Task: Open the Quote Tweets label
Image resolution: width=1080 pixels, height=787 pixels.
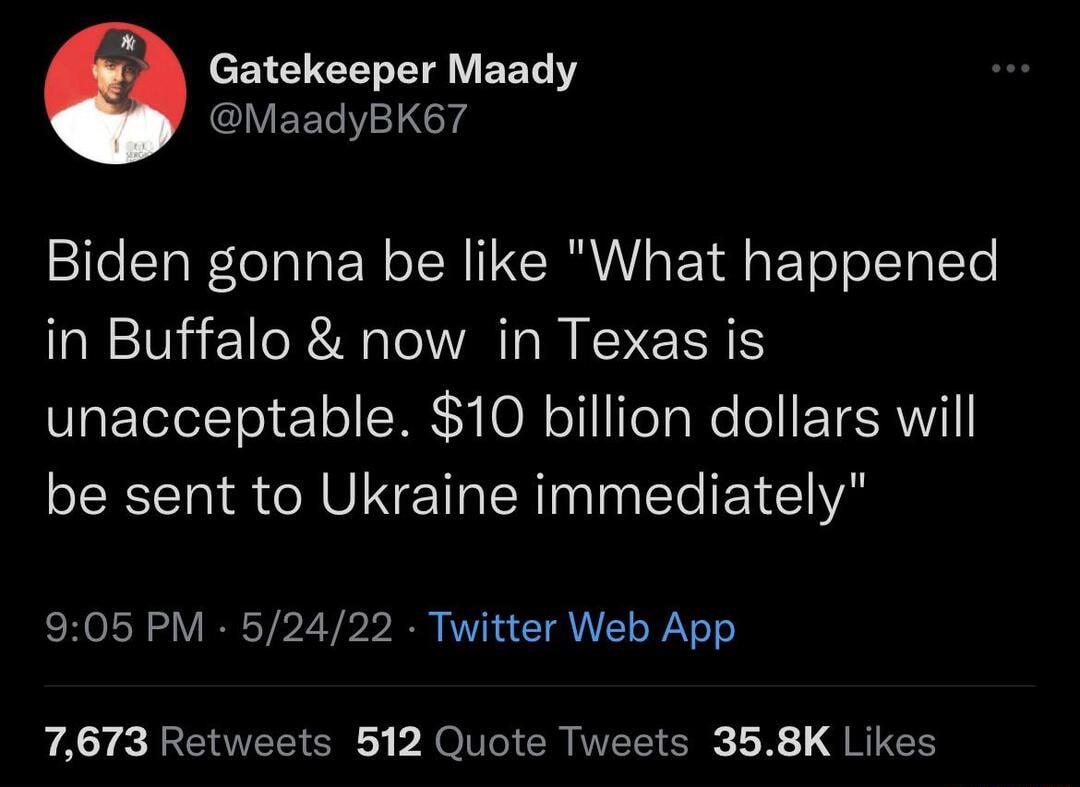Action: point(563,742)
